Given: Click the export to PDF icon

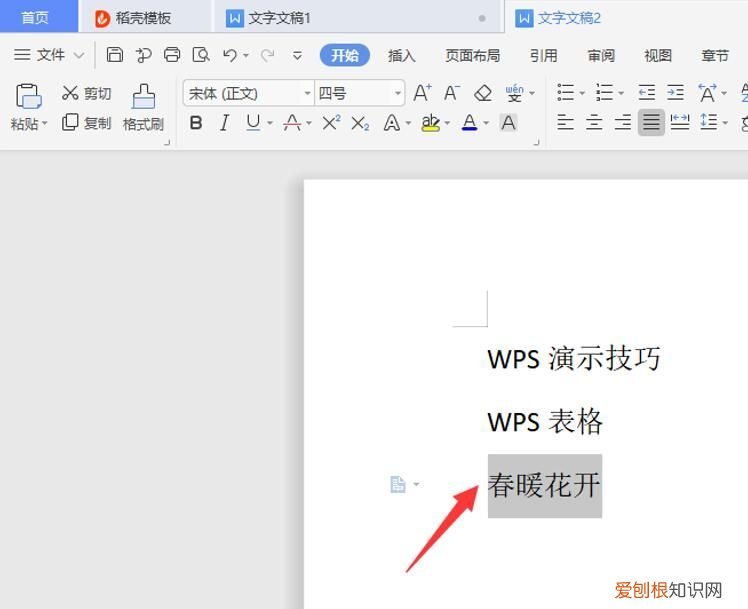Looking at the screenshot, I should click(143, 55).
